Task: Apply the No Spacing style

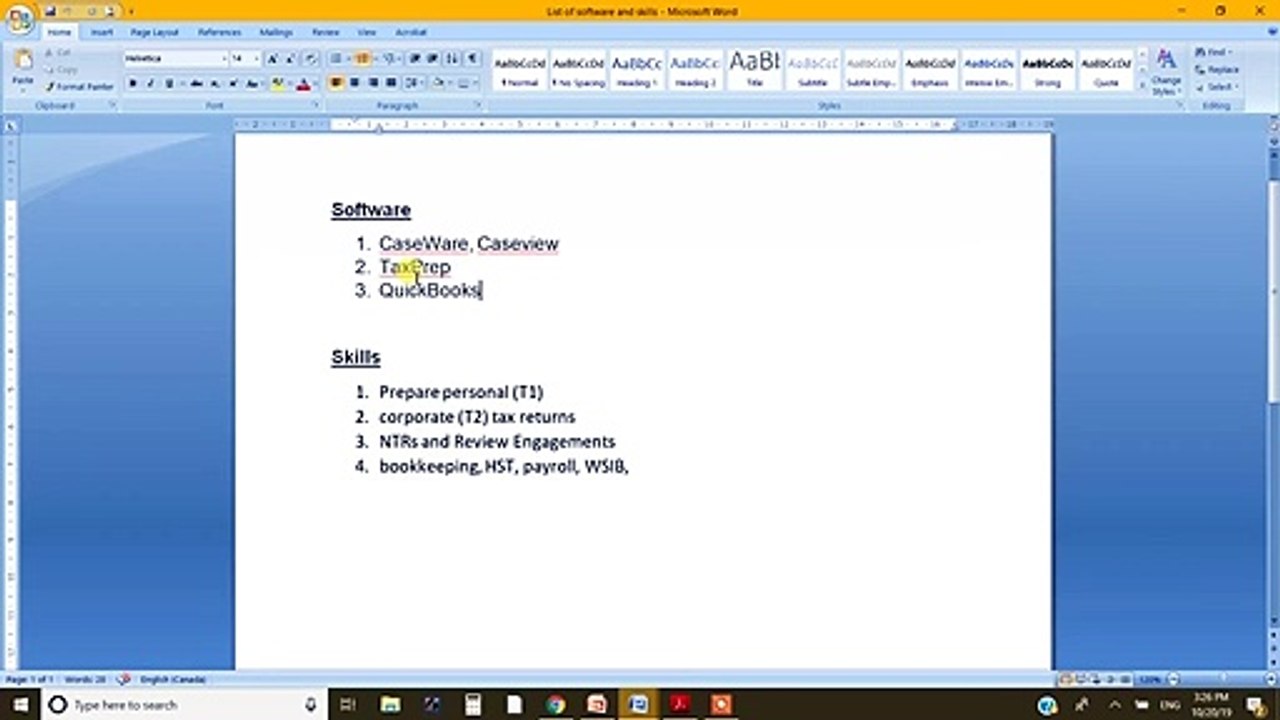Action: coord(578,70)
